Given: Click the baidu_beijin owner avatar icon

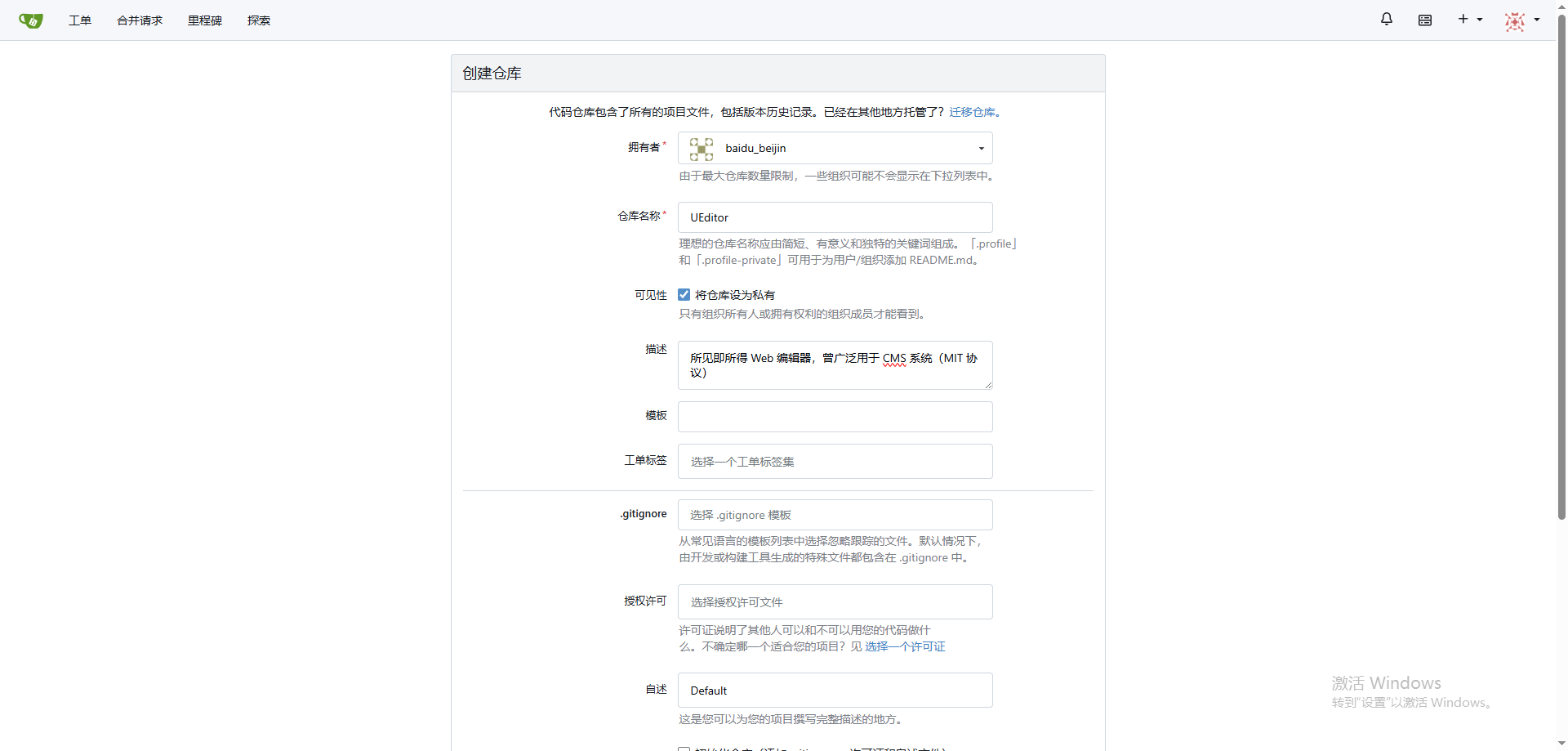Looking at the screenshot, I should click(x=701, y=149).
